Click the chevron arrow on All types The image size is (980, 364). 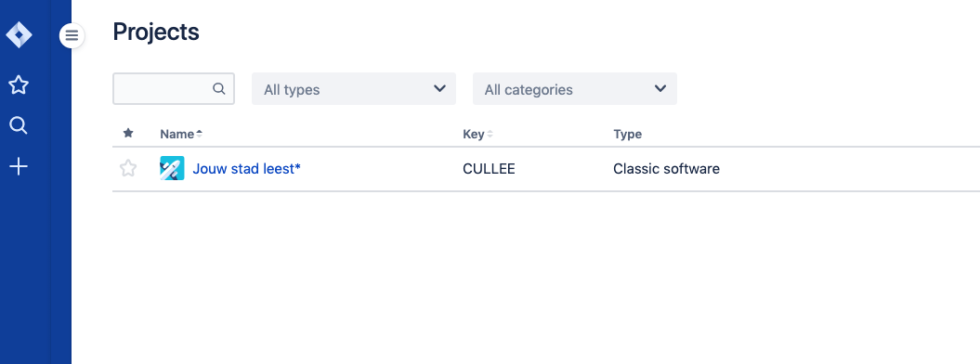439,89
